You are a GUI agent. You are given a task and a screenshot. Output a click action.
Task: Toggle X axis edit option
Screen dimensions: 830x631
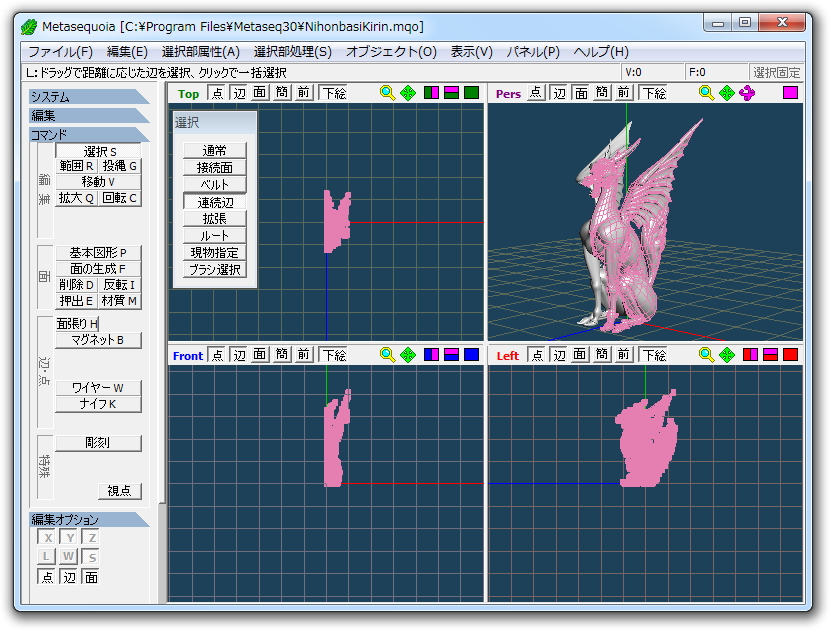point(47,538)
